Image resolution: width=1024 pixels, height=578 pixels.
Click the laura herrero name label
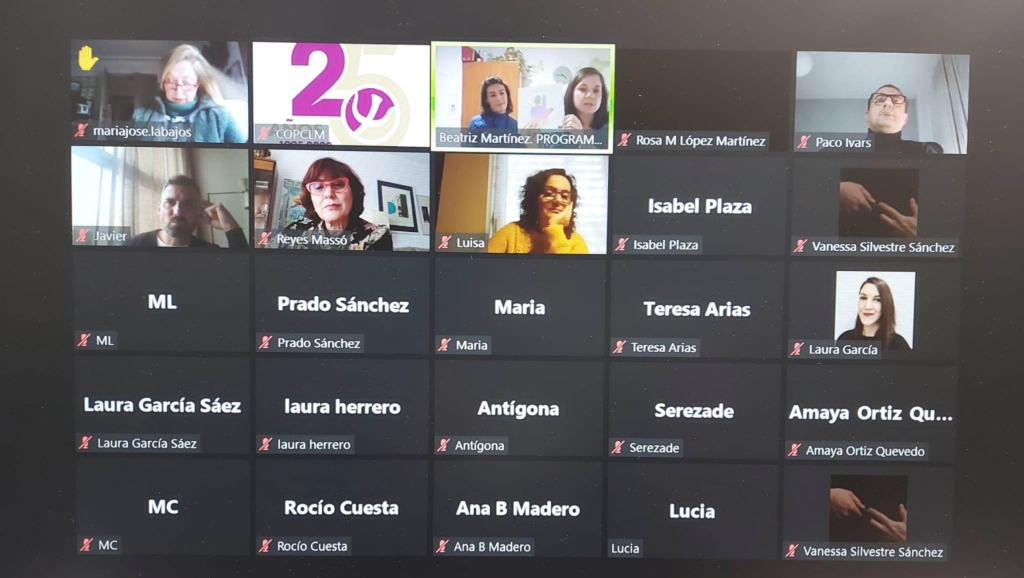(x=313, y=445)
